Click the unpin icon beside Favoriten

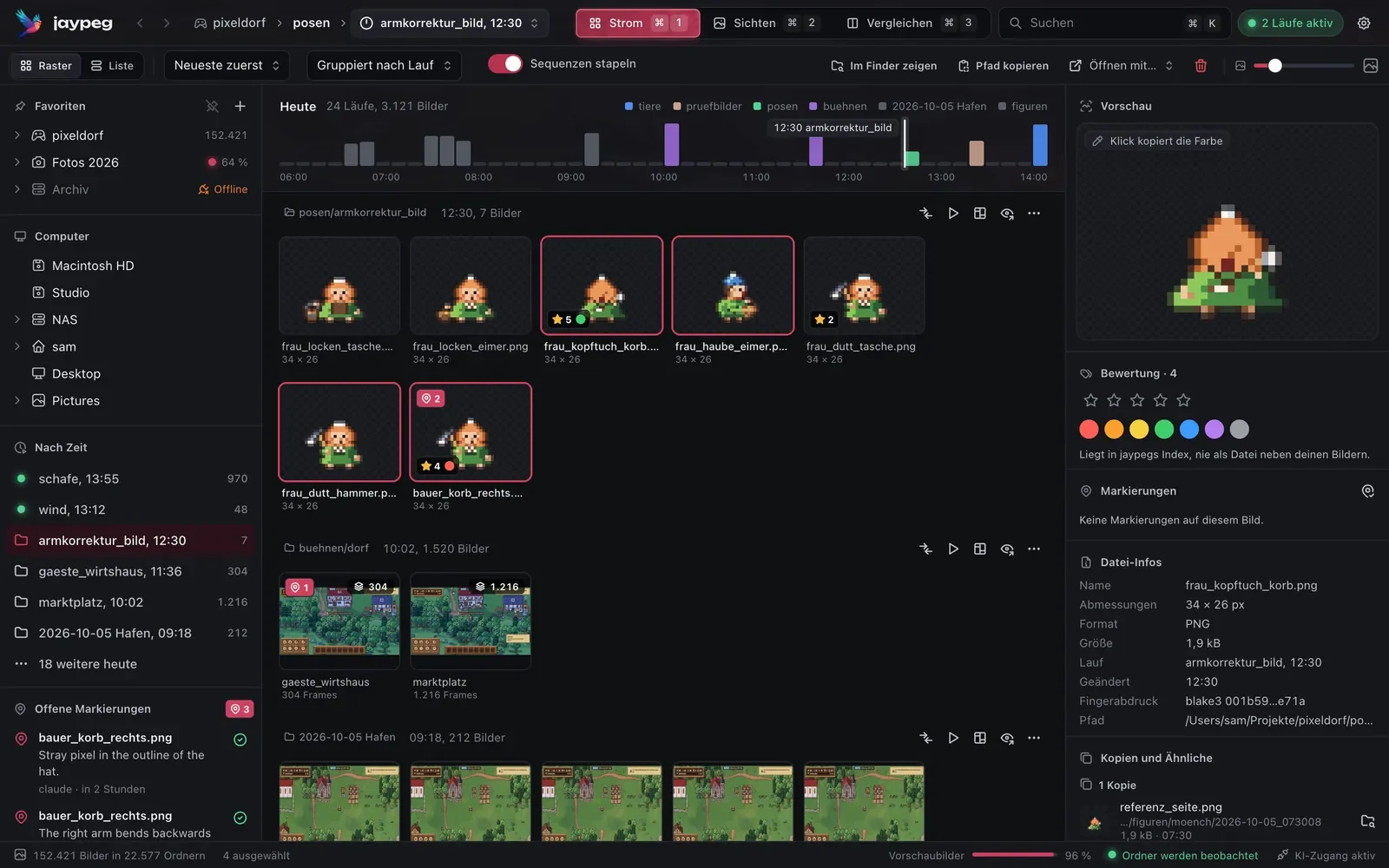click(x=212, y=106)
